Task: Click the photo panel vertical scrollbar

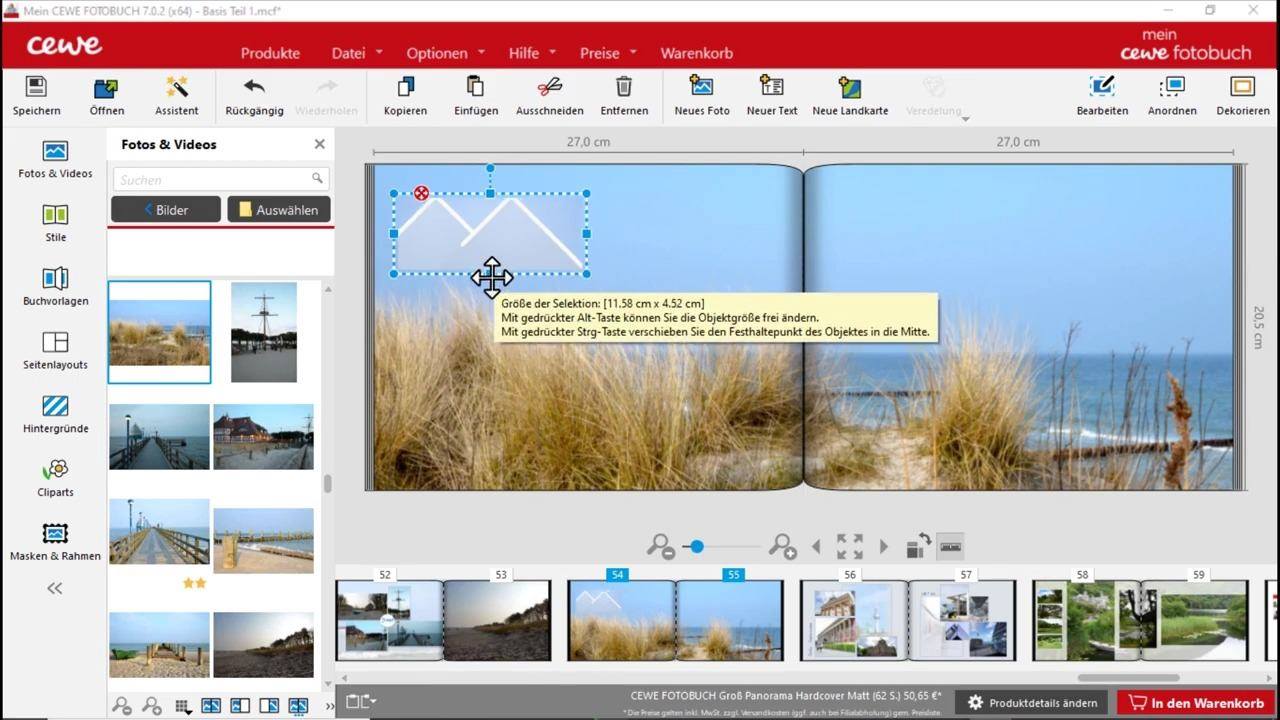Action: tap(327, 483)
